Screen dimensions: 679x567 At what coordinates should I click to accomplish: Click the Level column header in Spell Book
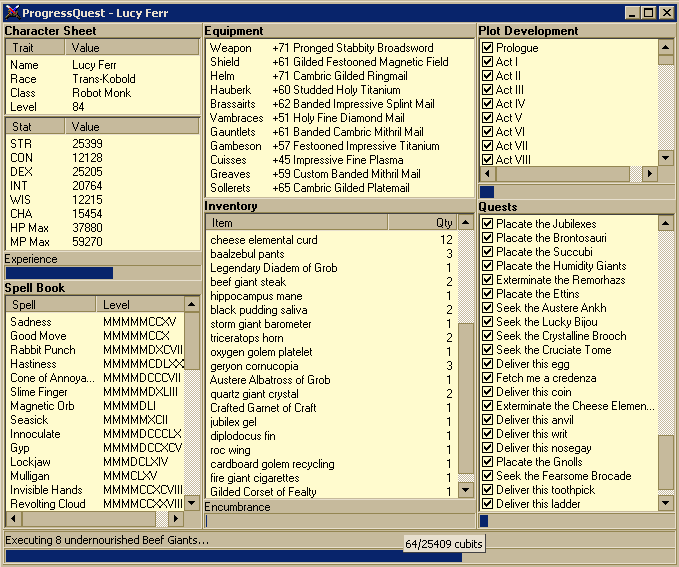140,305
